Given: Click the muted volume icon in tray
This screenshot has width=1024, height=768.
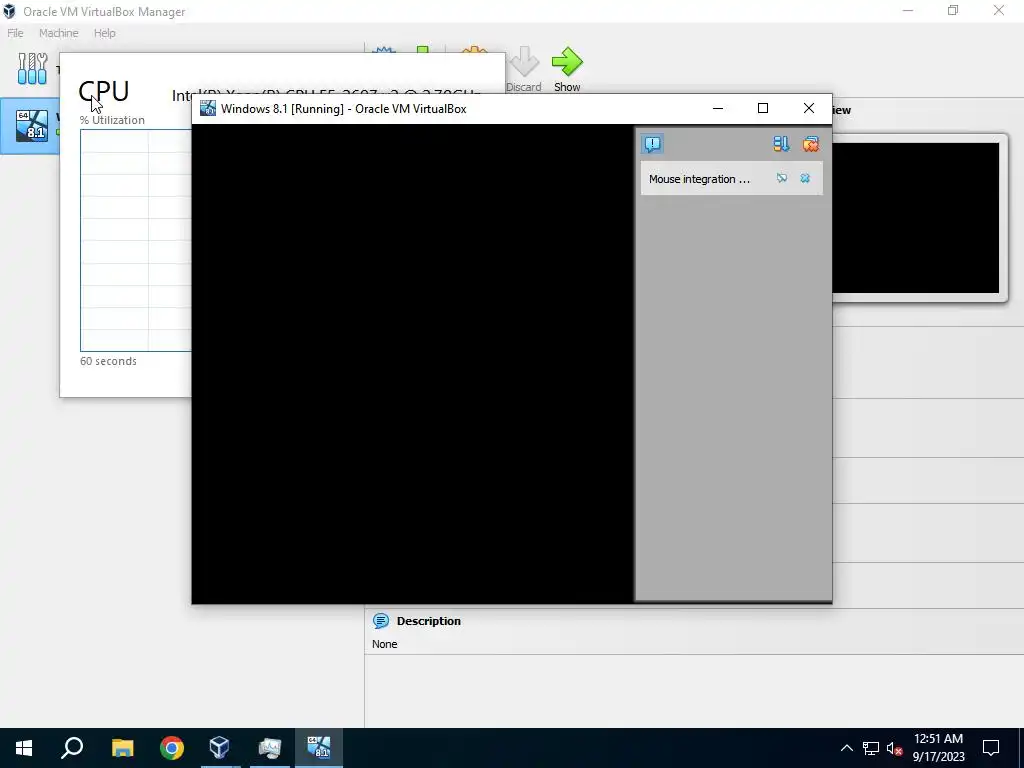Looking at the screenshot, I should click(x=895, y=748).
